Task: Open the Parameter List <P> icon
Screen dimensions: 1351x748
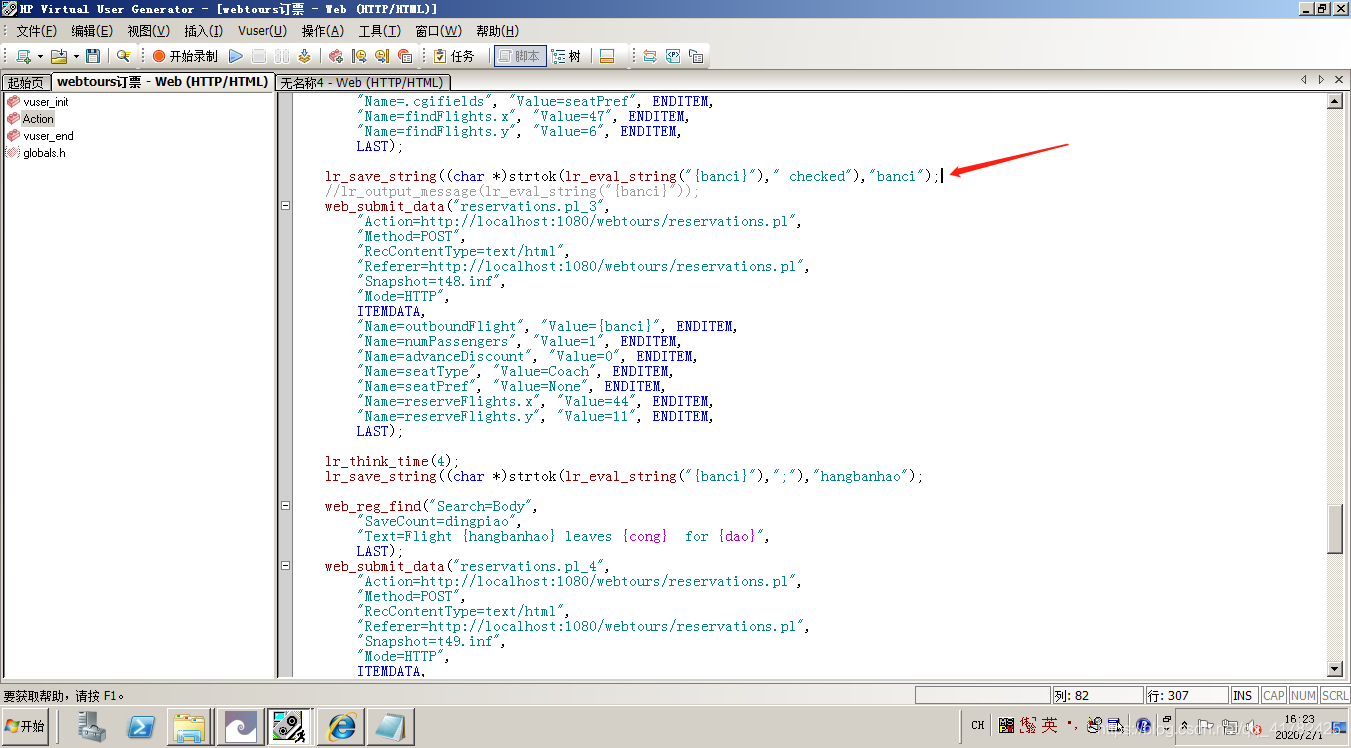Action: (x=673, y=56)
